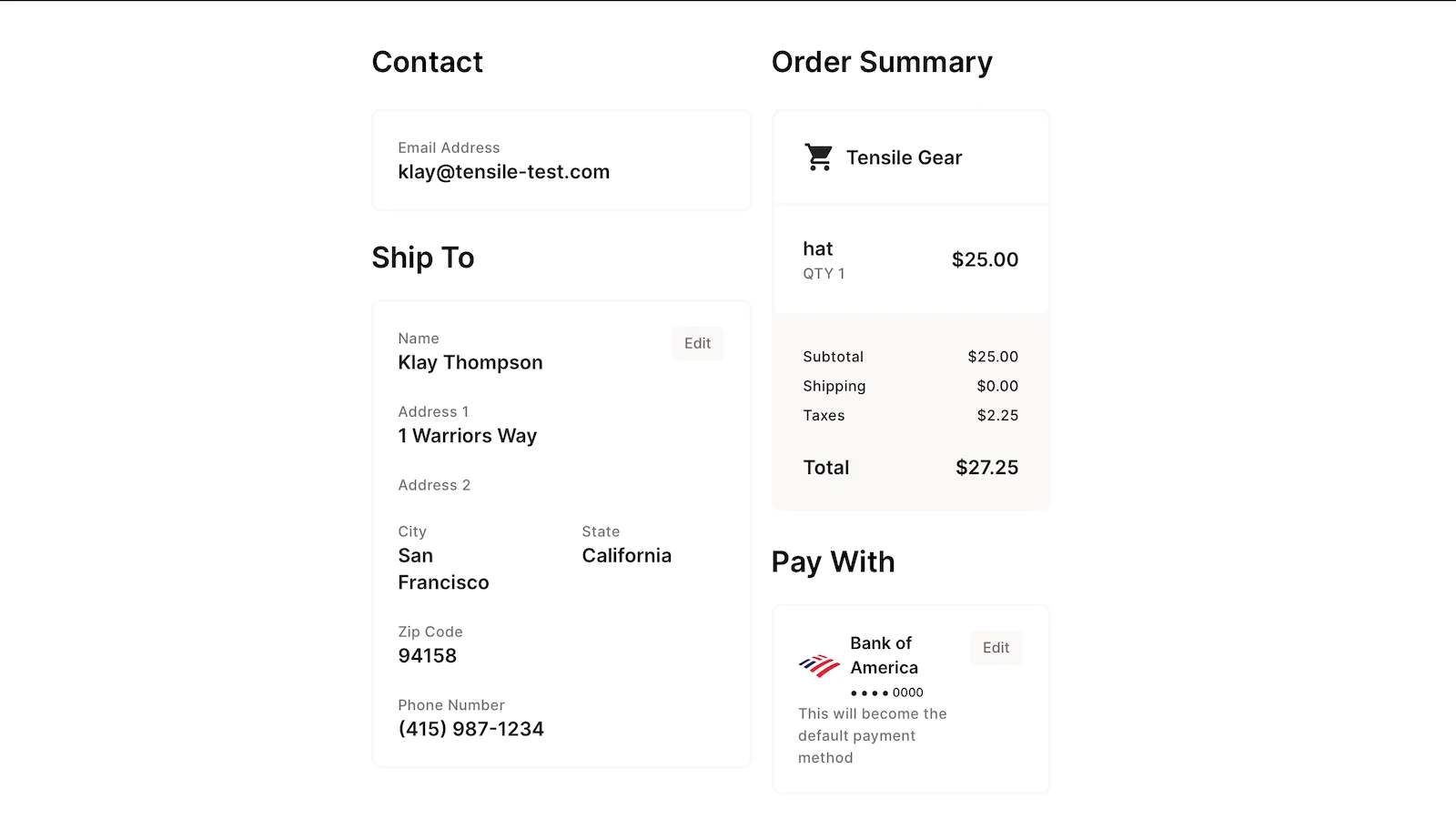Viewport: 1456px width, 819px height.
Task: Click the $27.25 total amount
Action: pyautogui.click(x=986, y=467)
